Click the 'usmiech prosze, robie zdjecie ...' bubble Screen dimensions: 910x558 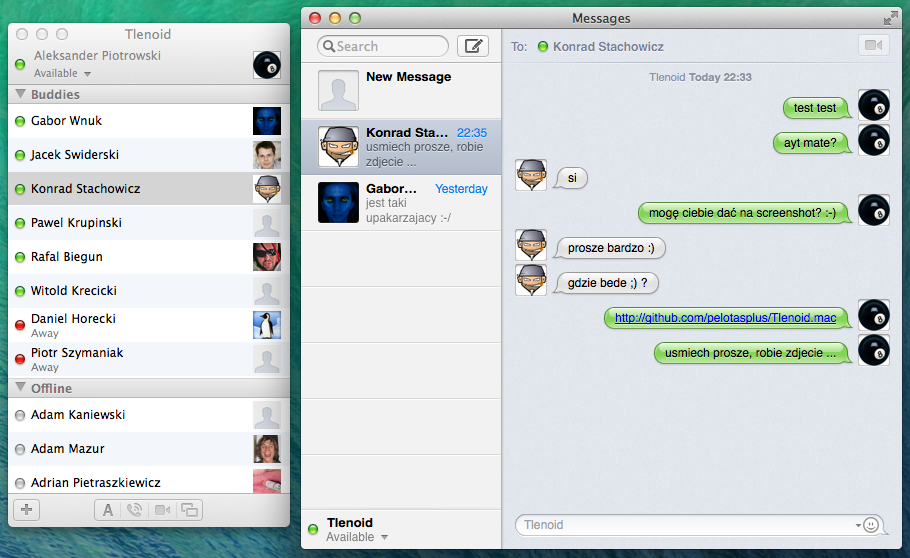point(752,353)
